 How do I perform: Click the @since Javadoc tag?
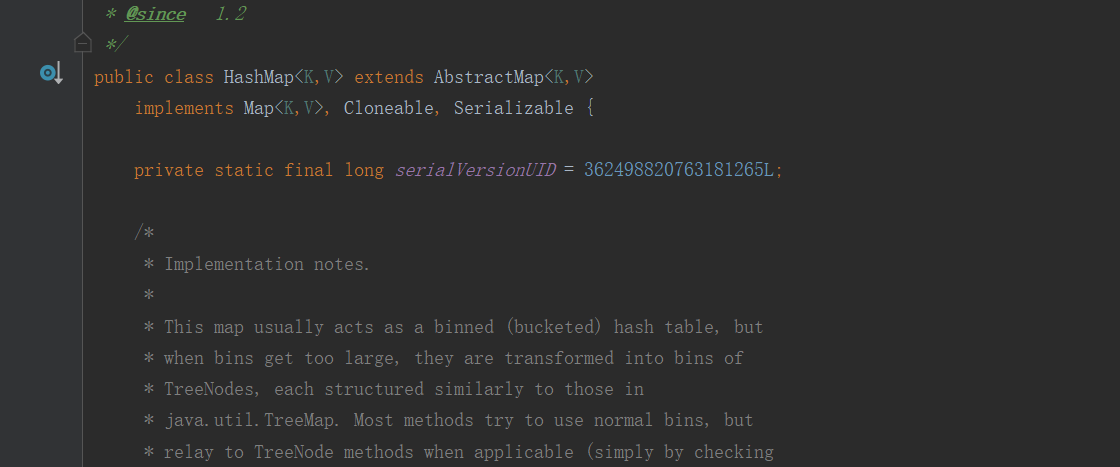tap(155, 14)
